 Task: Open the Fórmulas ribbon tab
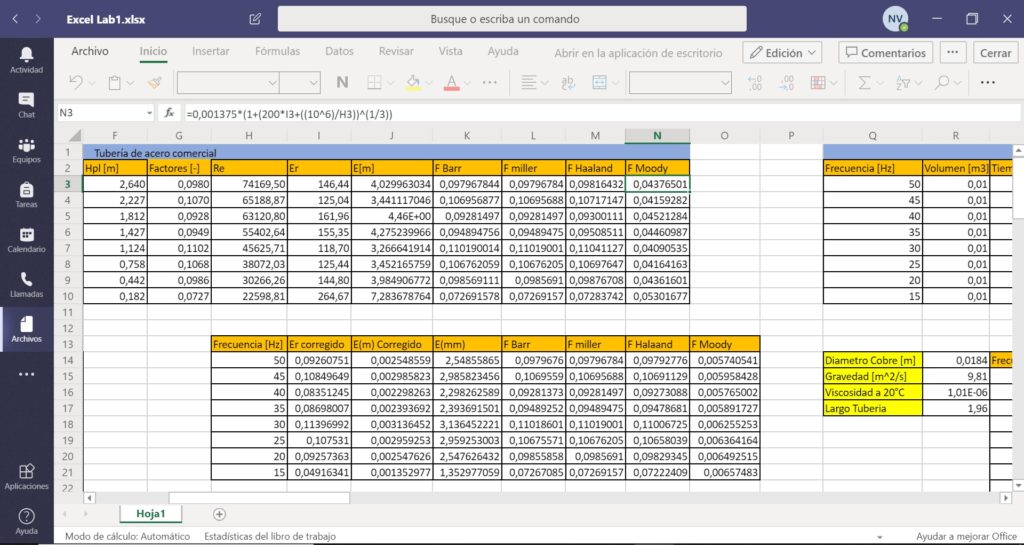point(277,52)
